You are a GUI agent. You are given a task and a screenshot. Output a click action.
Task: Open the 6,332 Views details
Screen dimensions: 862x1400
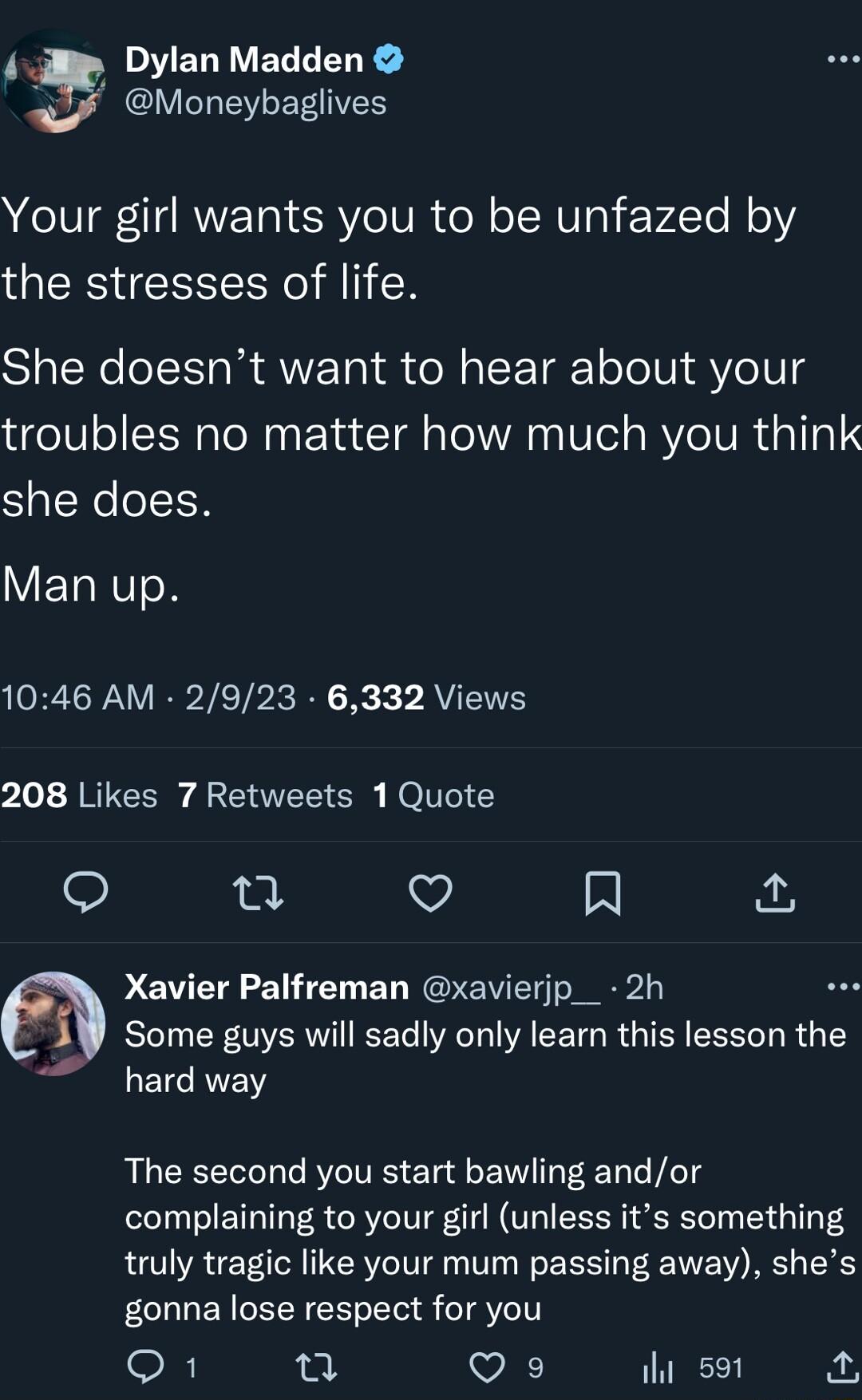click(415, 698)
